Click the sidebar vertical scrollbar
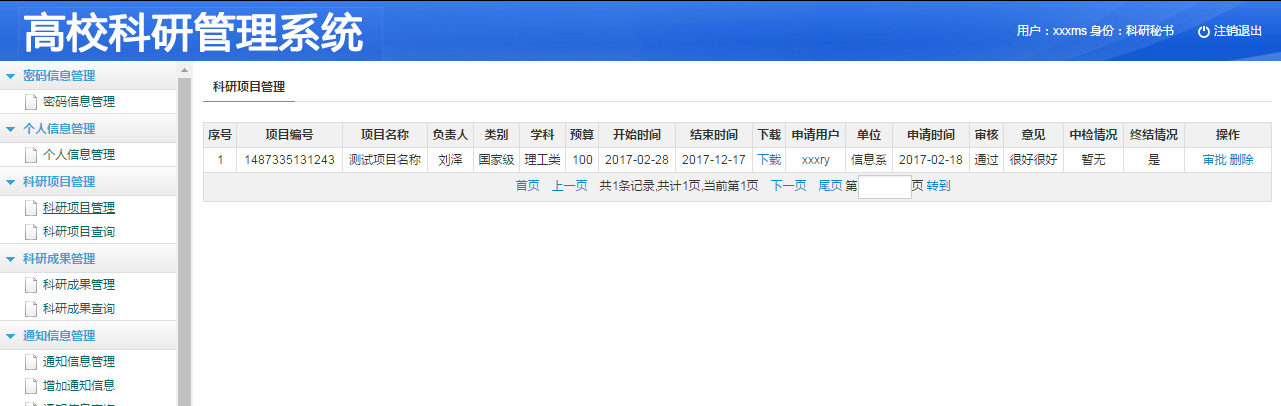The height and width of the screenshot is (406, 1281). (183, 240)
